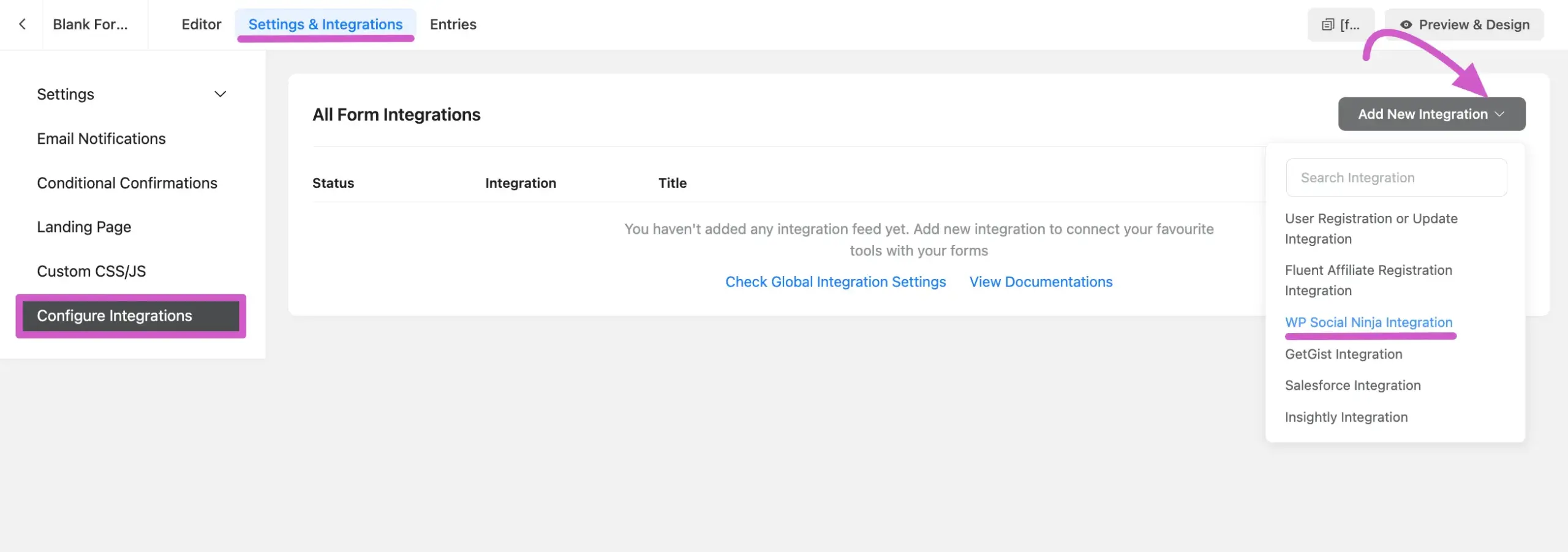Click the Search Integration field
1568x552 pixels.
[x=1397, y=177]
